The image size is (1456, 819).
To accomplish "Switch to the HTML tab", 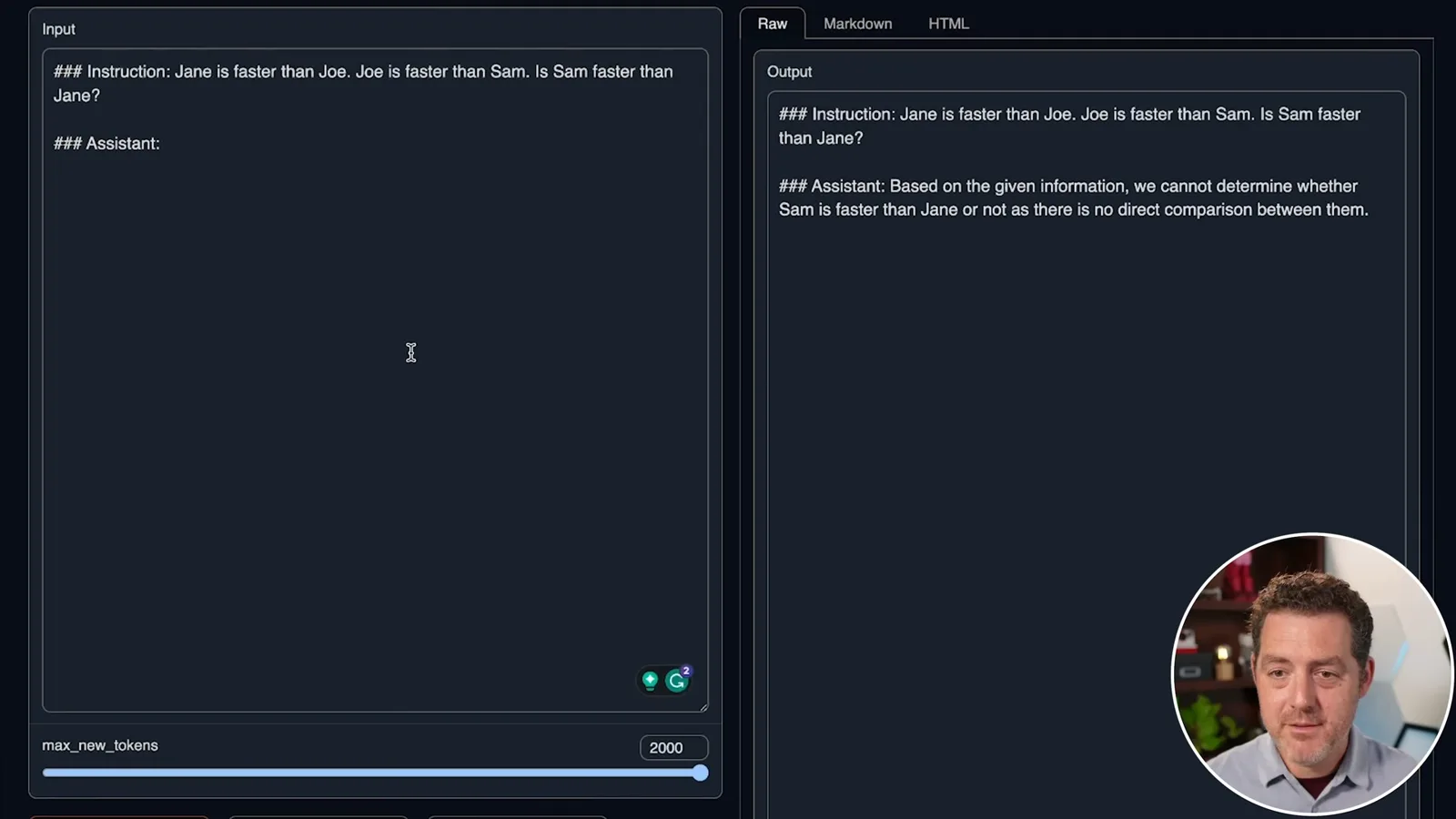I will click(x=948, y=24).
